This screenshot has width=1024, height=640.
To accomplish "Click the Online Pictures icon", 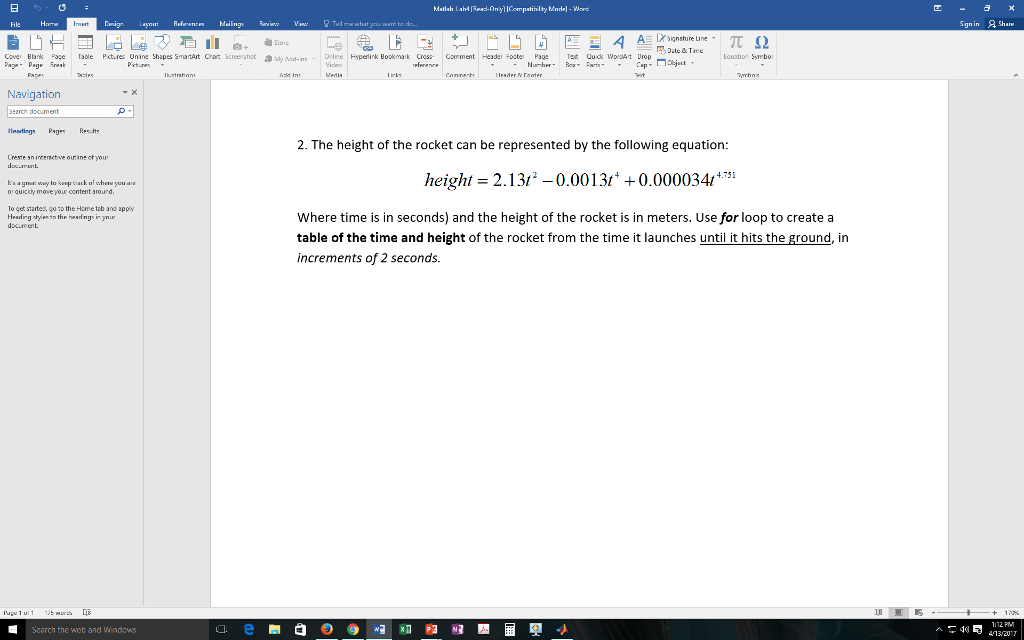I will (x=138, y=51).
